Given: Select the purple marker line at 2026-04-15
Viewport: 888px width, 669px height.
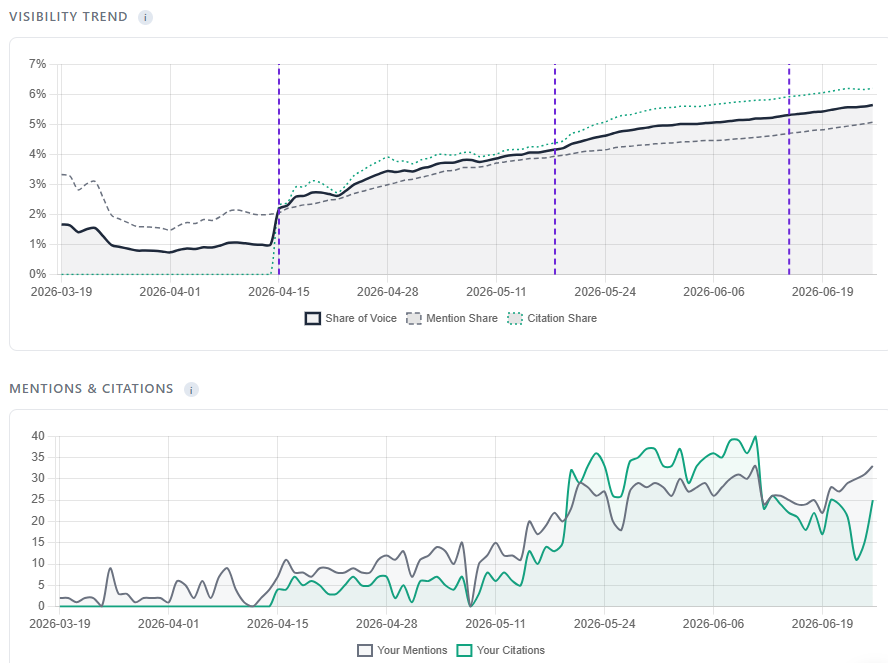Looking at the screenshot, I should click(279, 169).
